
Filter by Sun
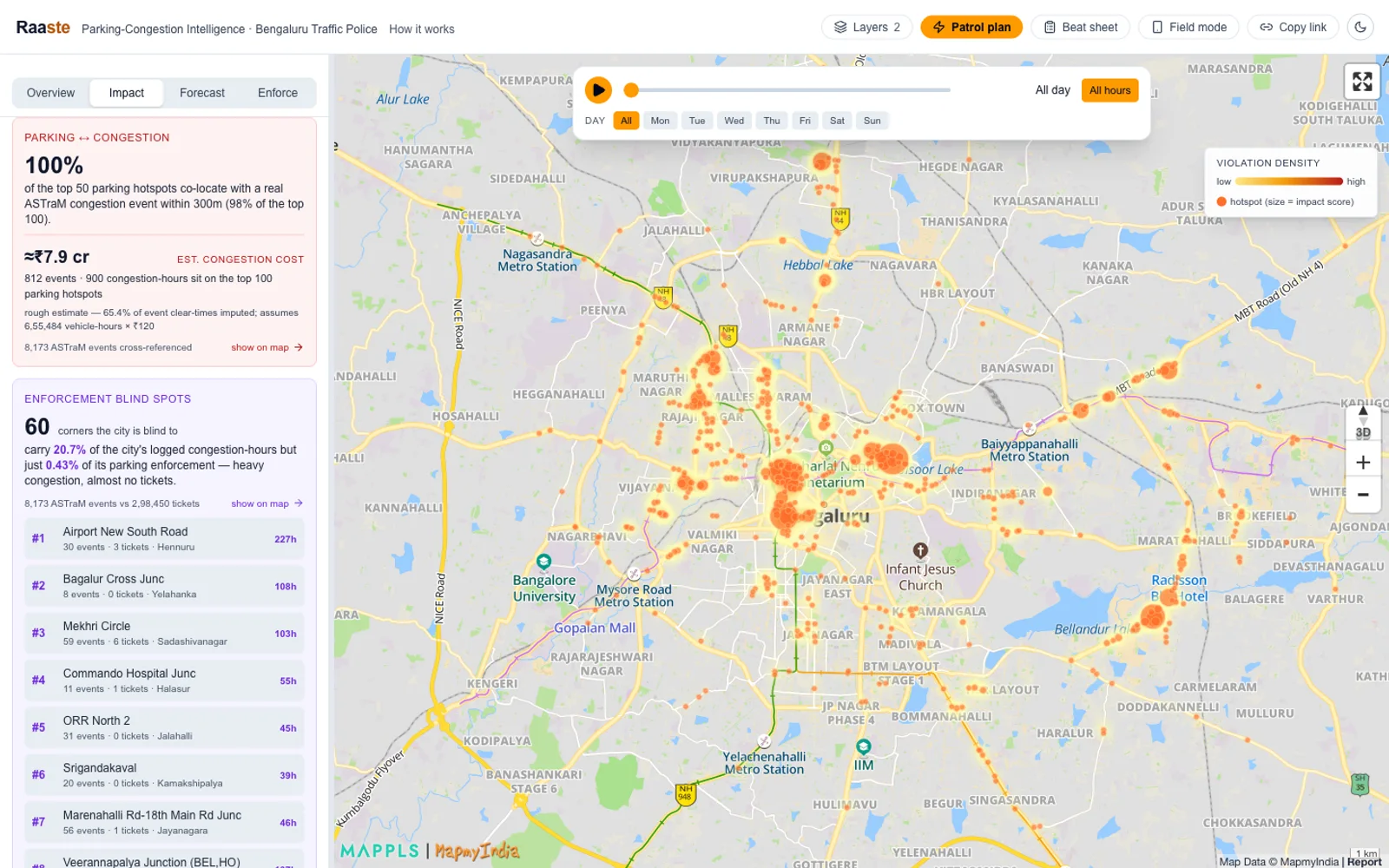tap(872, 121)
